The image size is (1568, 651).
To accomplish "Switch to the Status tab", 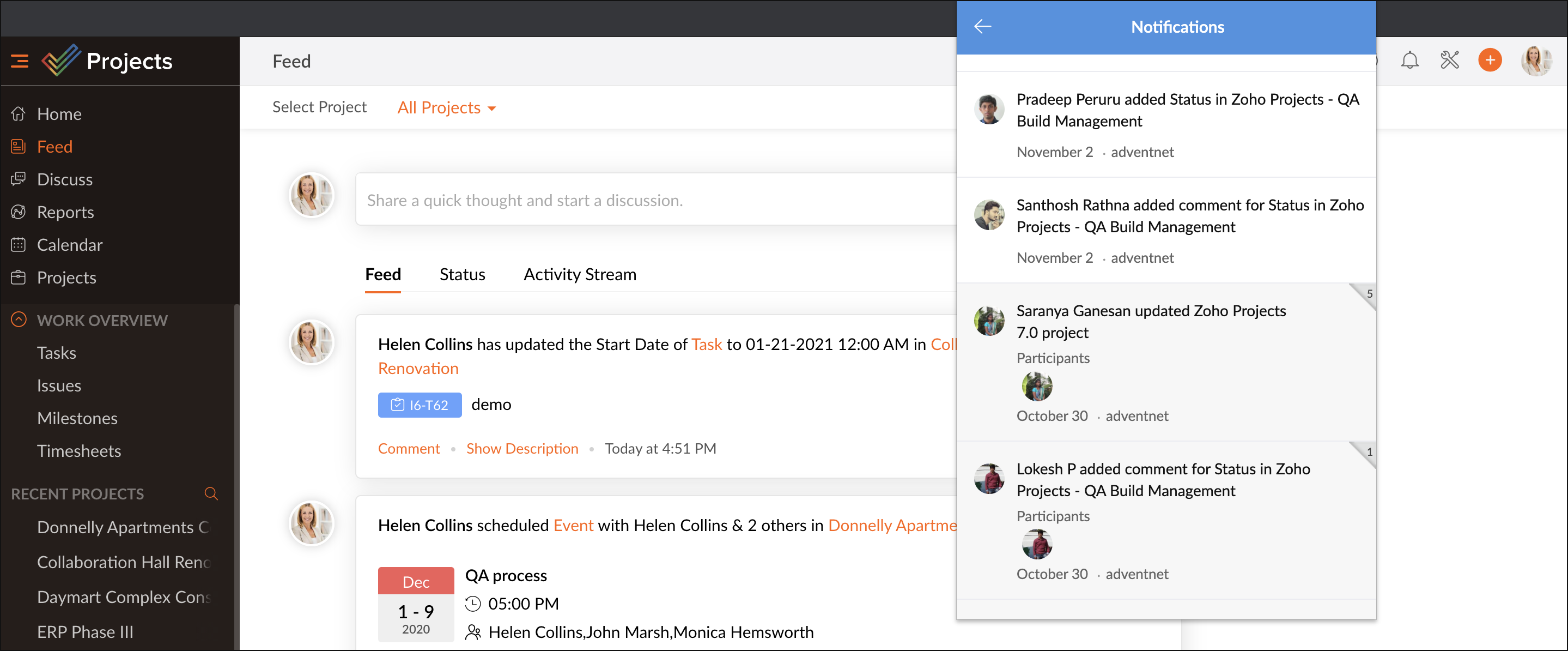I will pyautogui.click(x=462, y=275).
